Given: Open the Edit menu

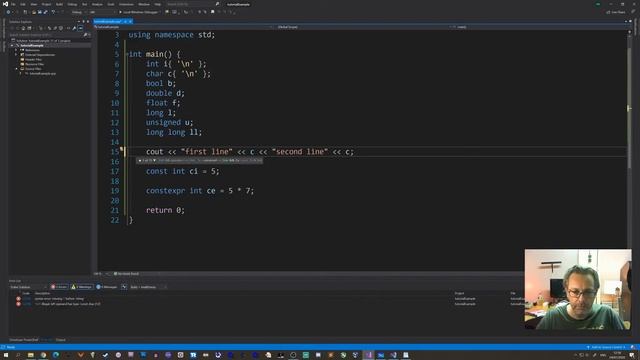Looking at the screenshot, I should tap(23, 4).
